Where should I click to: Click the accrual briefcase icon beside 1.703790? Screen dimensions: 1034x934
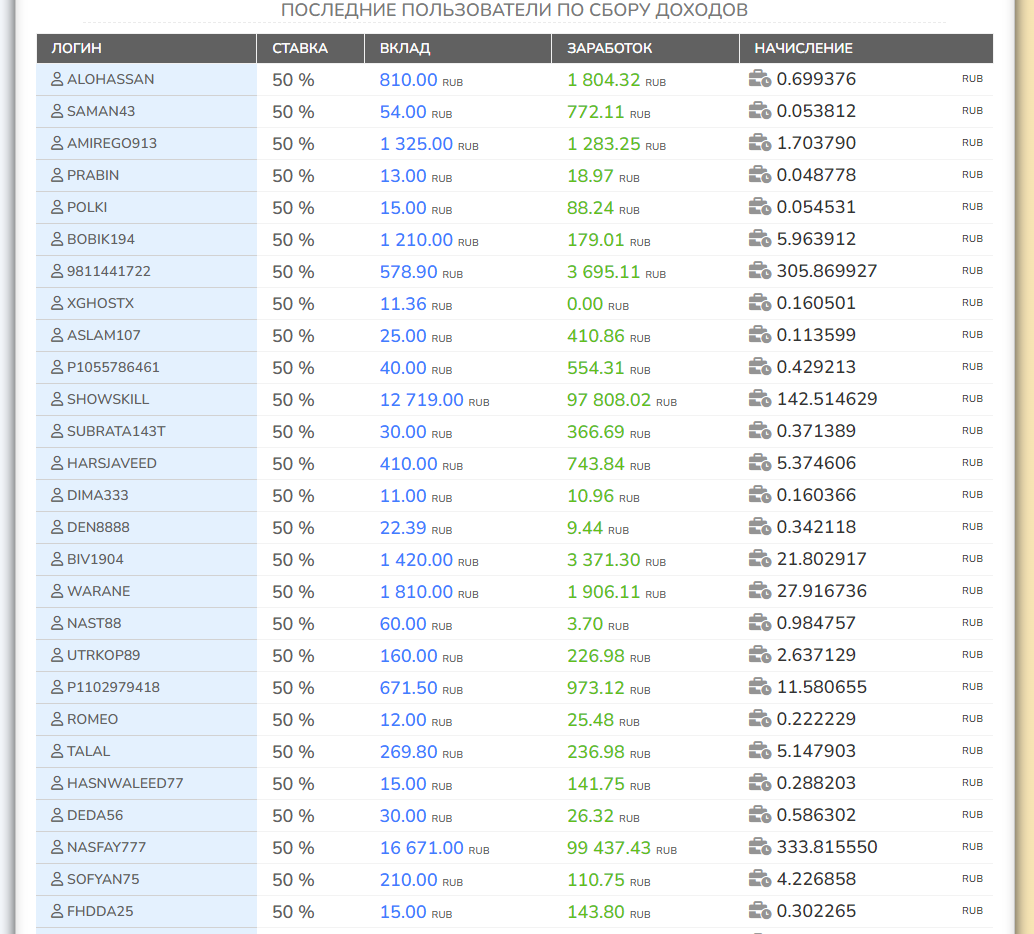[760, 142]
